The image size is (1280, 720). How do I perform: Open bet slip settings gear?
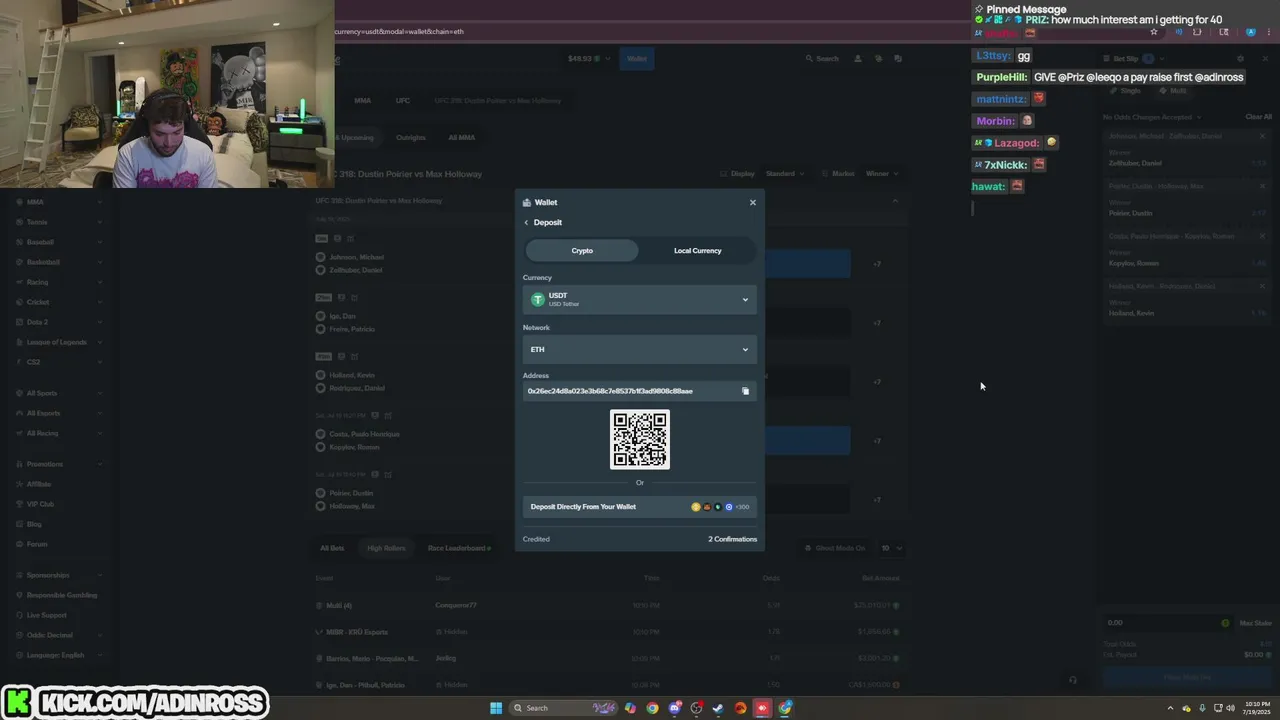[x=1240, y=59]
